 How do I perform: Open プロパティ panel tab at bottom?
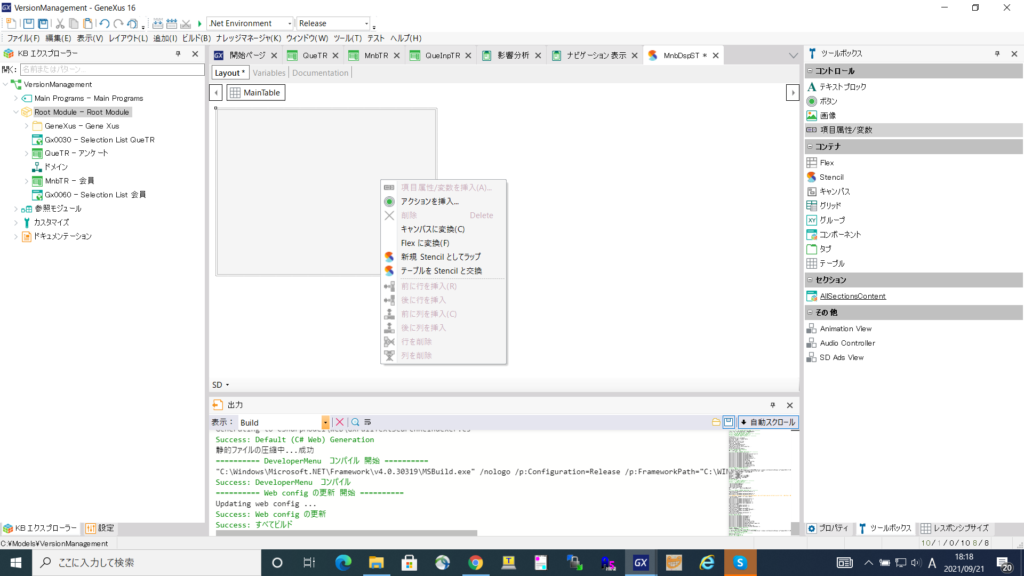click(x=827, y=528)
